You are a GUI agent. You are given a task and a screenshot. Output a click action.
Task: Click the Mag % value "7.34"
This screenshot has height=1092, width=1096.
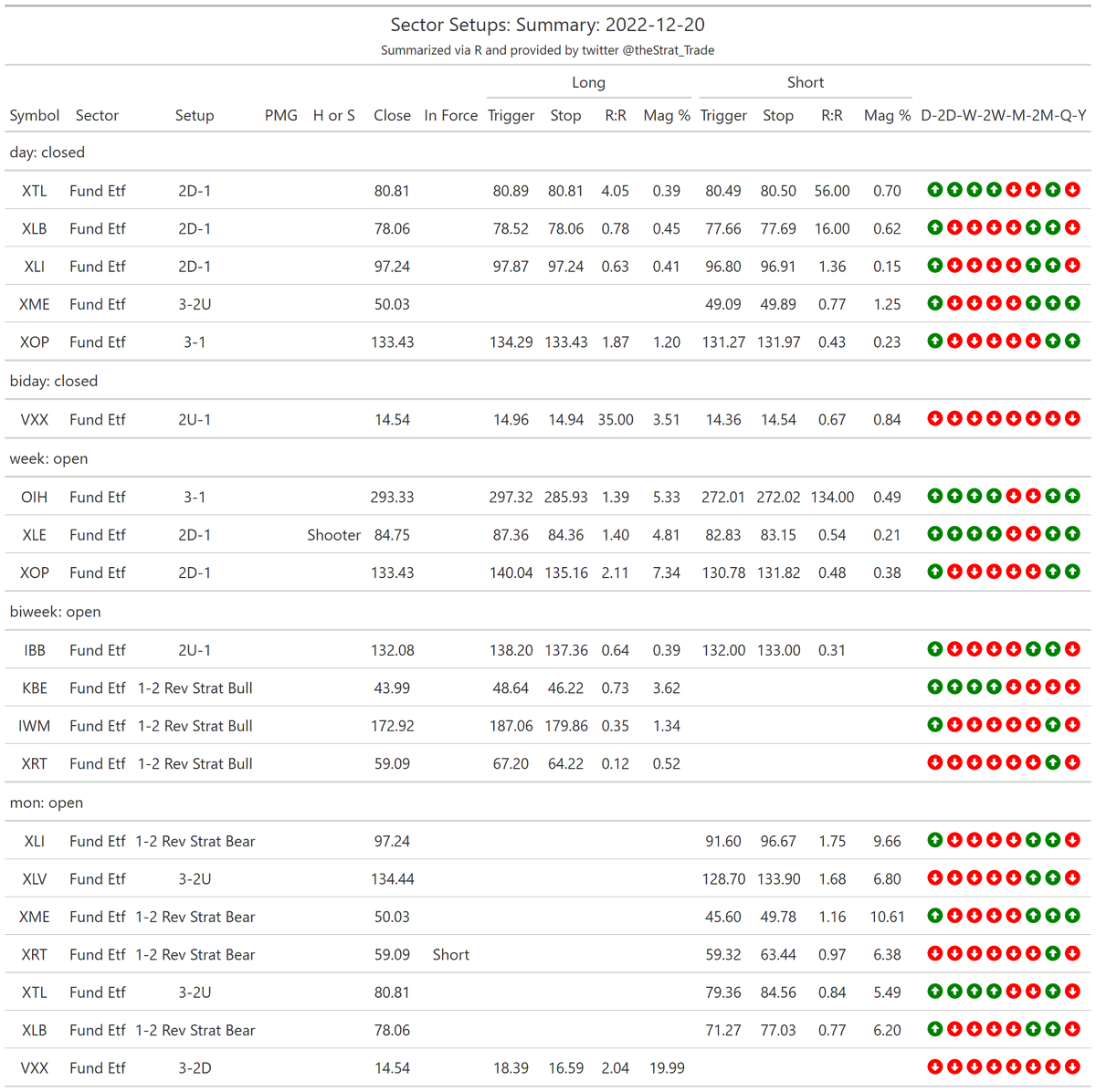[667, 572]
